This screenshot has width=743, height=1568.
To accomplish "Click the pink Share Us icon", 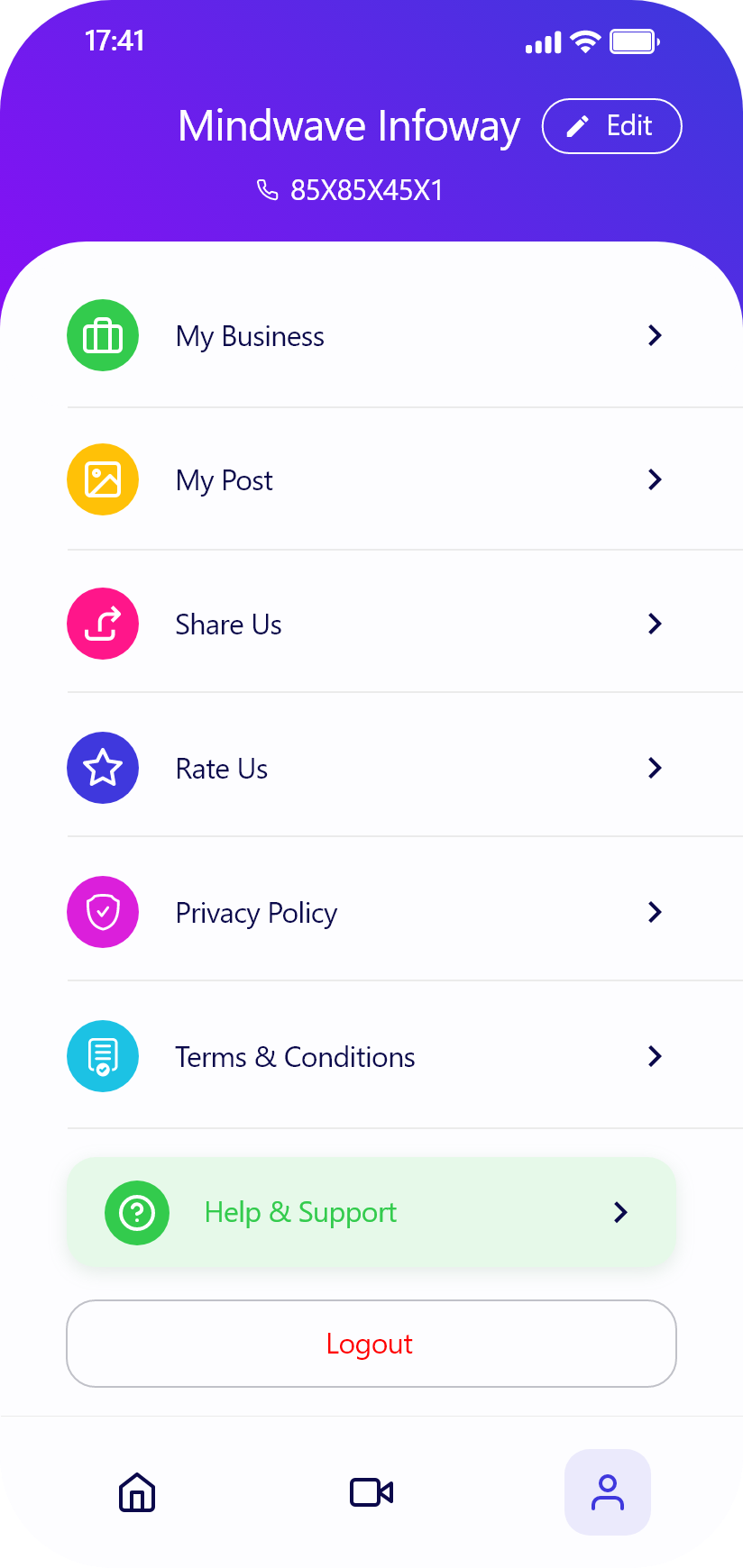I will point(103,624).
